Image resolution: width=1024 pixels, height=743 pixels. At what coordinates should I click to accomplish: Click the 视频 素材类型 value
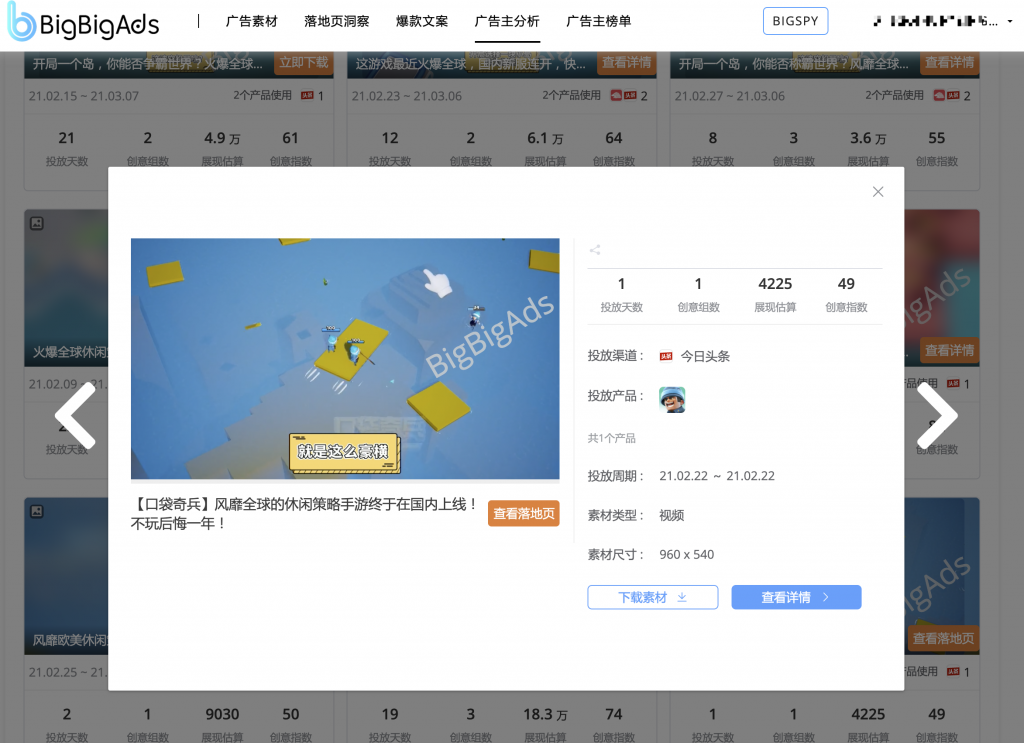pyautogui.click(x=671, y=515)
